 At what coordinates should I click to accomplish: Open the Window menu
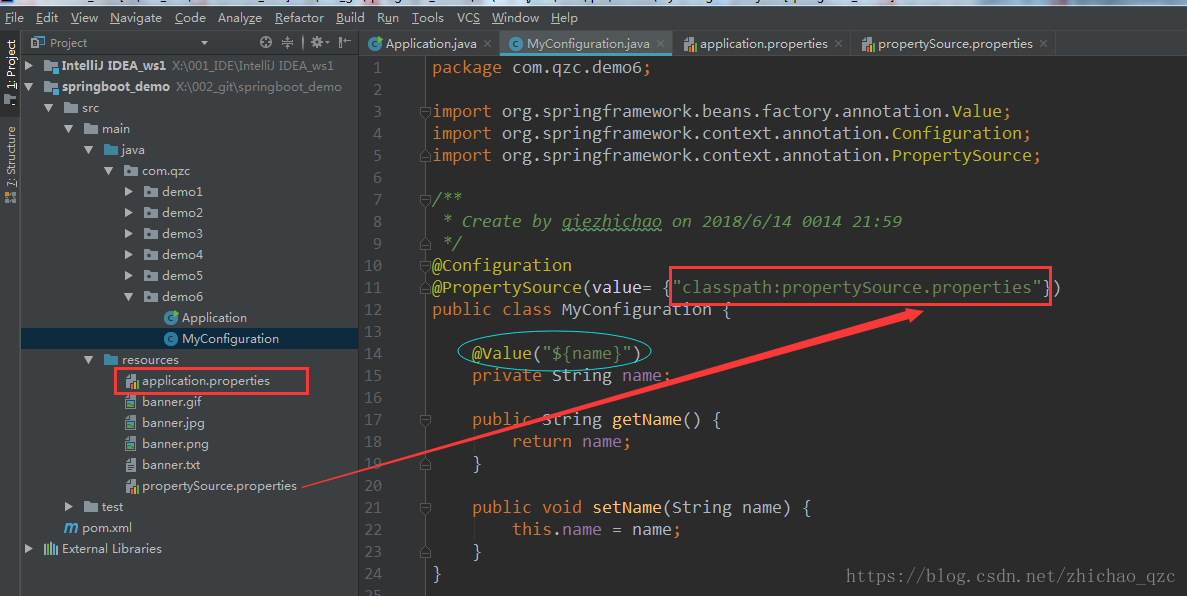pos(516,17)
